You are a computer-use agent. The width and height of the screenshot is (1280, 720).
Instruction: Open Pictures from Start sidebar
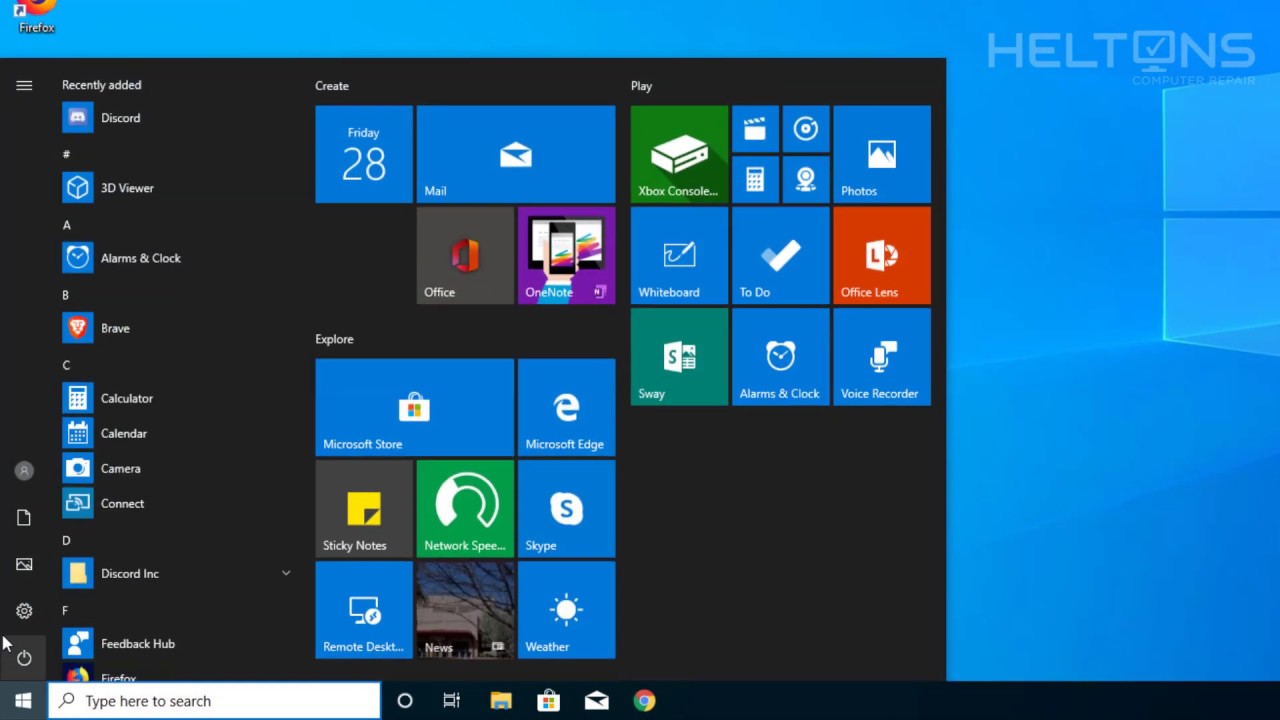click(x=24, y=564)
